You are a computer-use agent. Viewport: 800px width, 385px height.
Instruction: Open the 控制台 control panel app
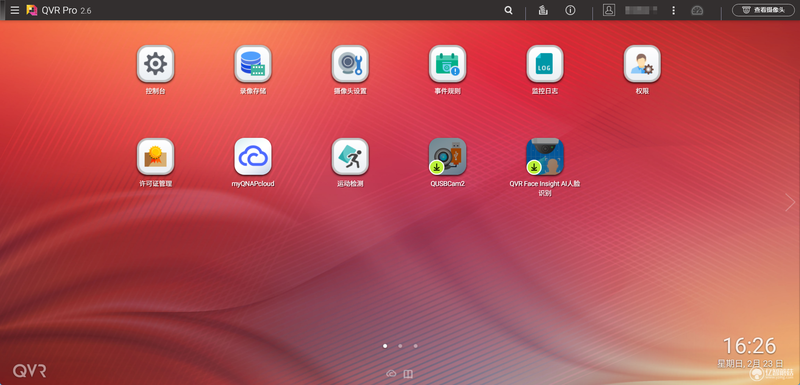(x=156, y=64)
